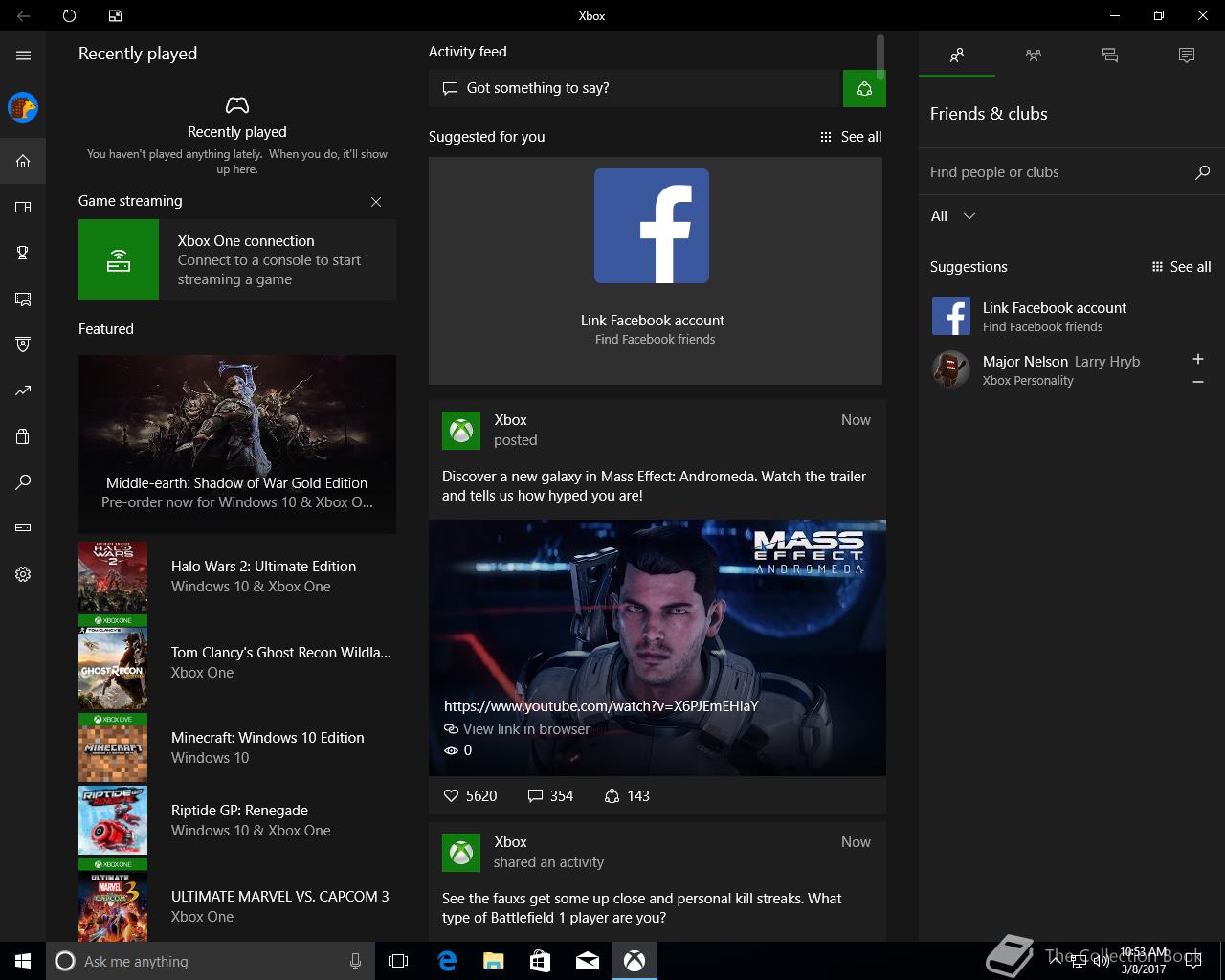Switch to Friends tab in right panel

pyautogui.click(x=957, y=56)
